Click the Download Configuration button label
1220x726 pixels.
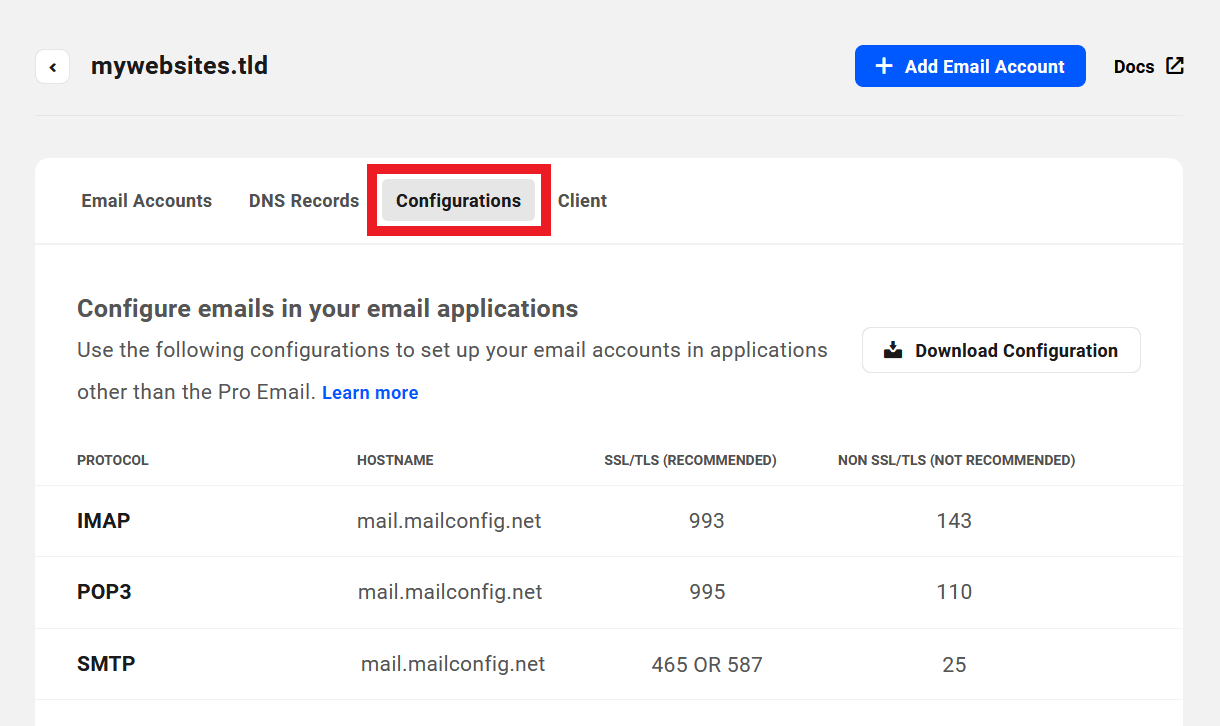pyautogui.click(x=1016, y=351)
